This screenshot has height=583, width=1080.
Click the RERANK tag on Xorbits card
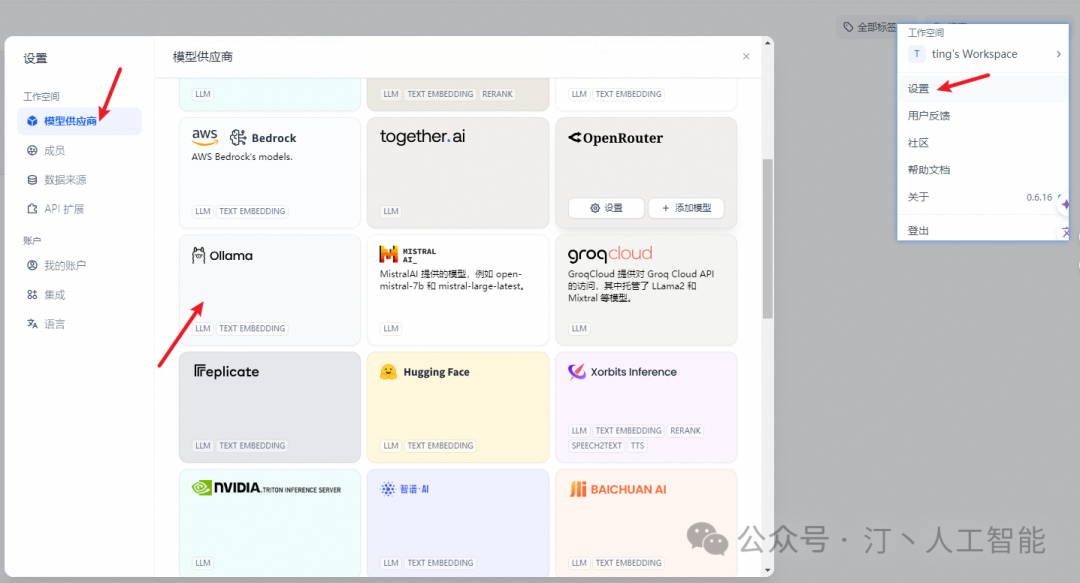(x=685, y=431)
